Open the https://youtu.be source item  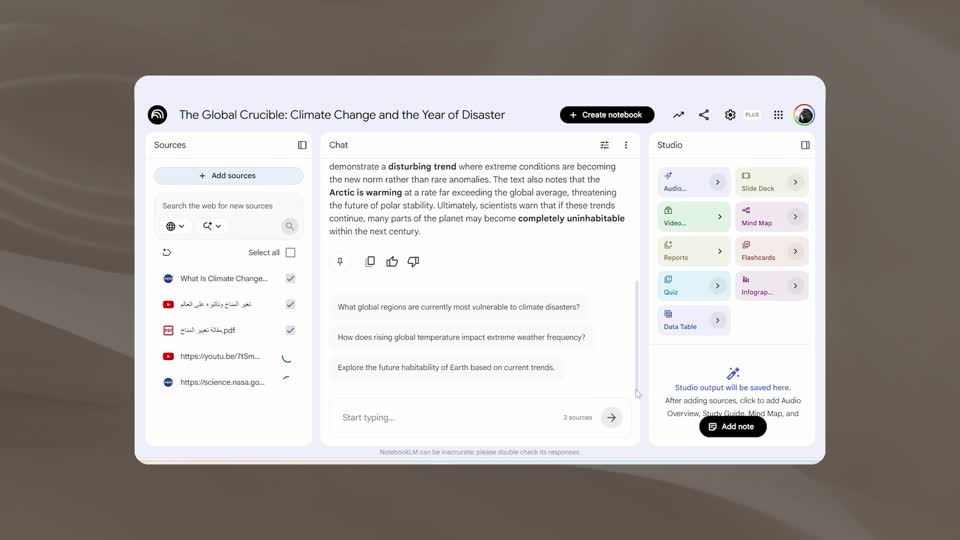[220, 356]
